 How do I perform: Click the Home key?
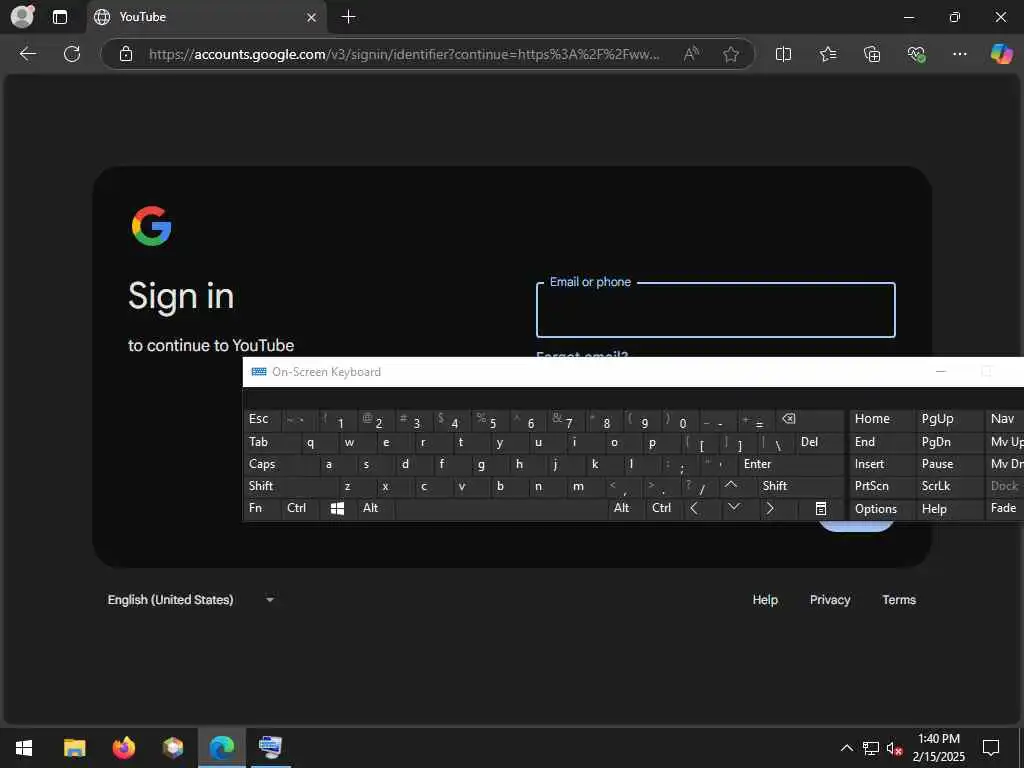tap(881, 419)
